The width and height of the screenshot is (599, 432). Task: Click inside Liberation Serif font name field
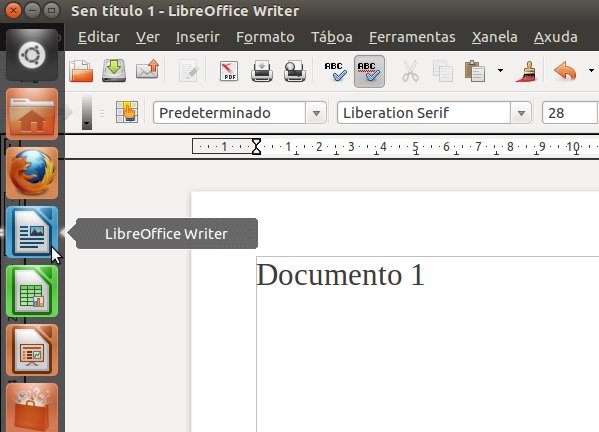tap(424, 113)
